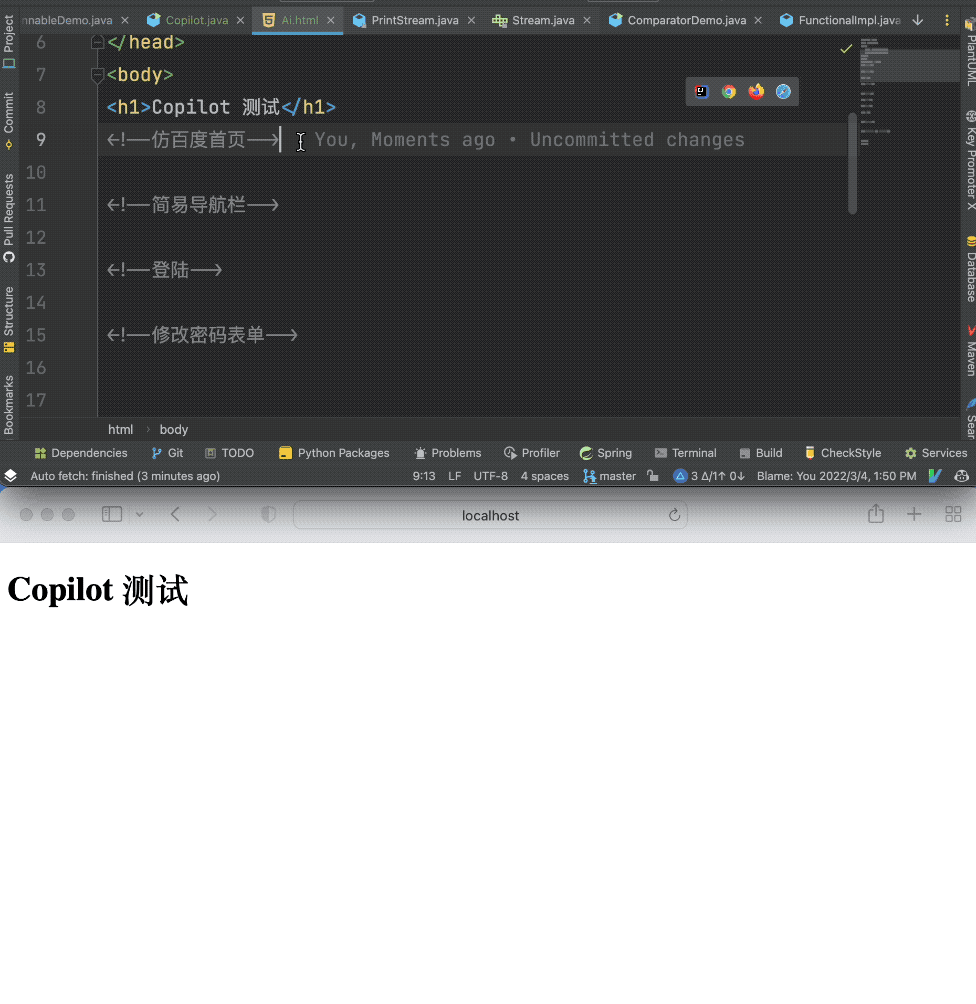
Task: Close the Stream.java tab
Action: pos(587,20)
